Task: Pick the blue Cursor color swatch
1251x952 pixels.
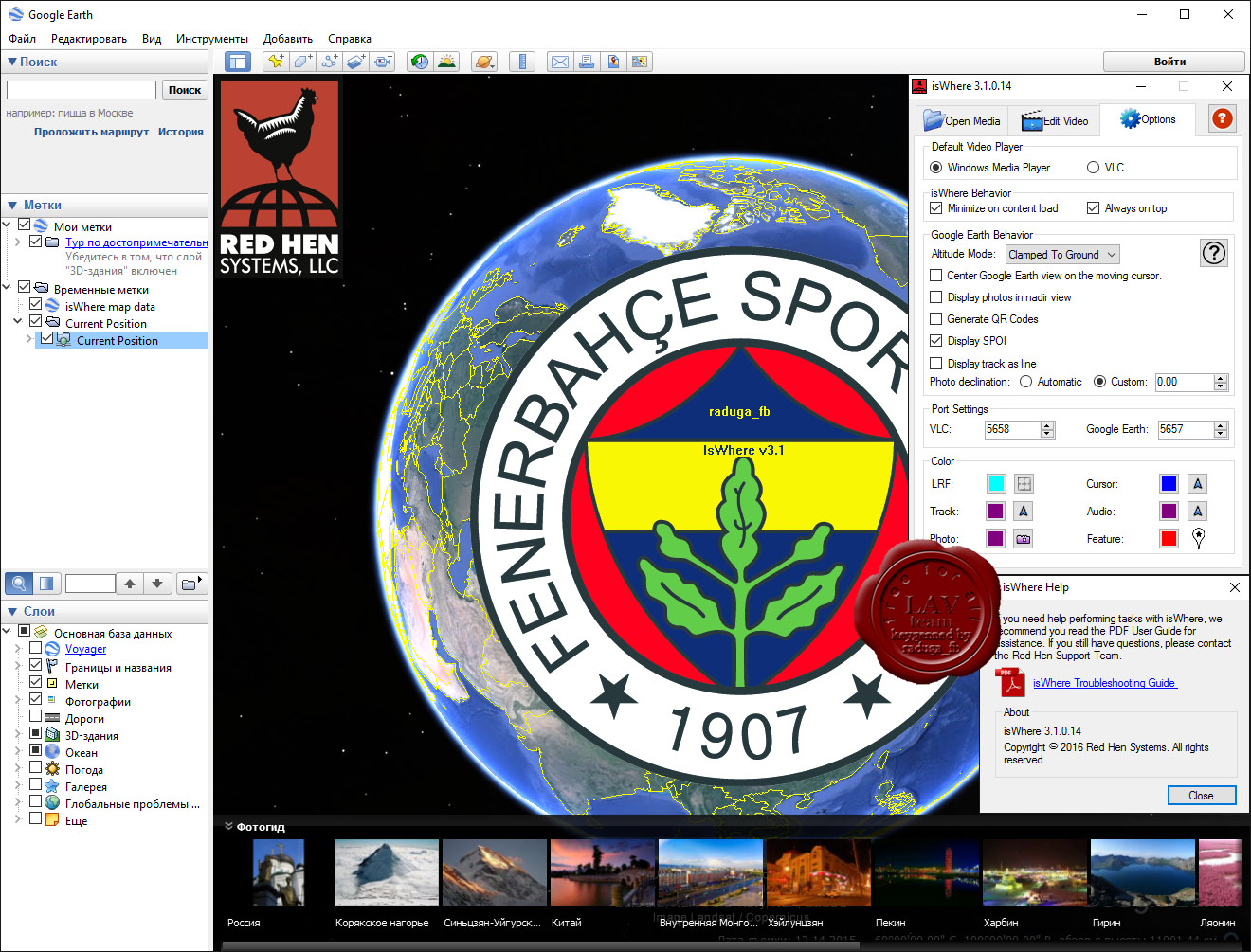Action: tap(1169, 483)
